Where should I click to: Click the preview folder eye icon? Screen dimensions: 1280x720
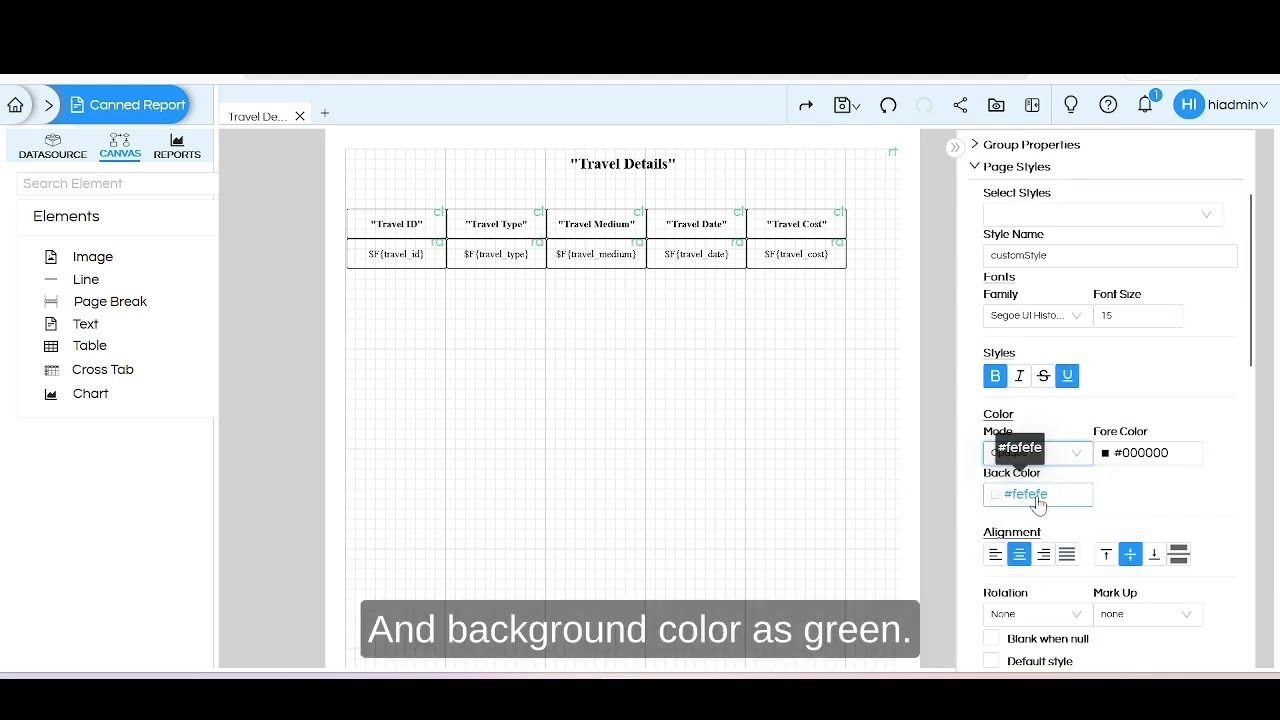[996, 105]
